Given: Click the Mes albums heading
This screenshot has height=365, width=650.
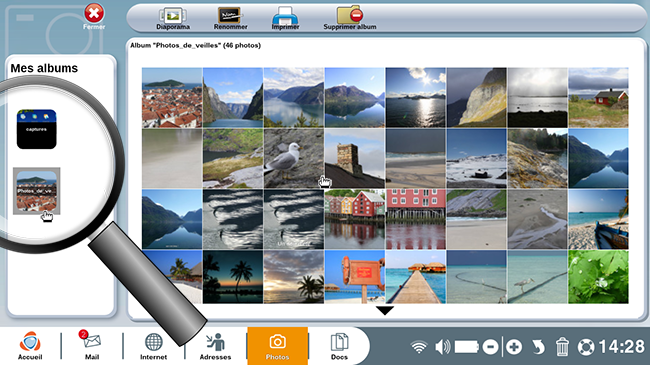Looking at the screenshot, I should point(44,68).
